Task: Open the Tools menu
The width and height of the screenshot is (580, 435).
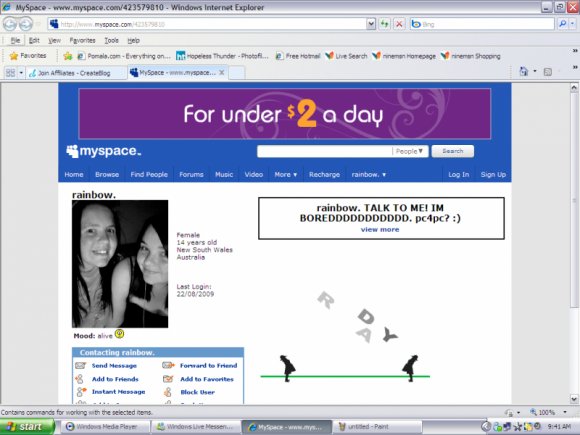Action: [x=111, y=40]
